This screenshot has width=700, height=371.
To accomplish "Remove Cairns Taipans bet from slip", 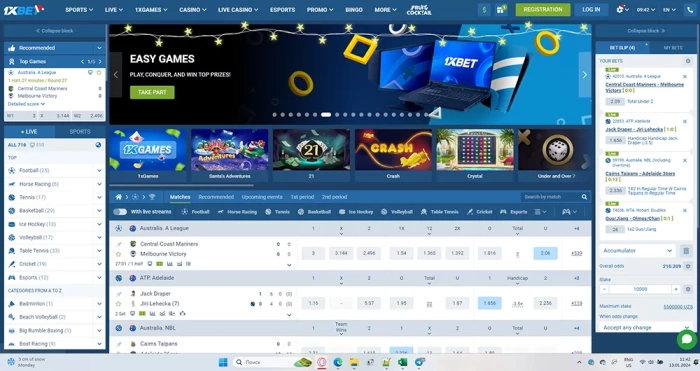I will tap(685, 160).
